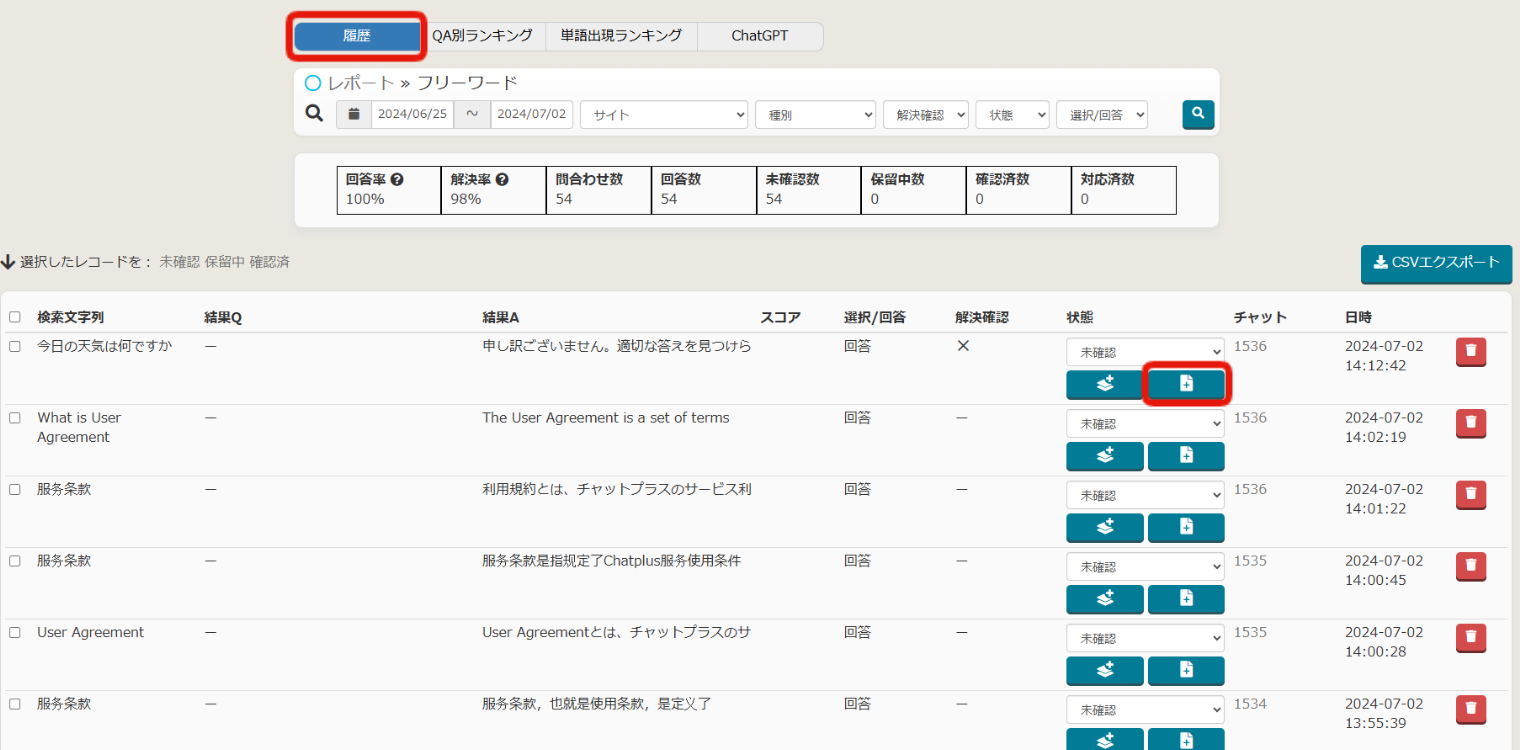This screenshot has height=750, width=1520.
Task: Toggle the select-all checkbox in table header
Action: pos(15,317)
